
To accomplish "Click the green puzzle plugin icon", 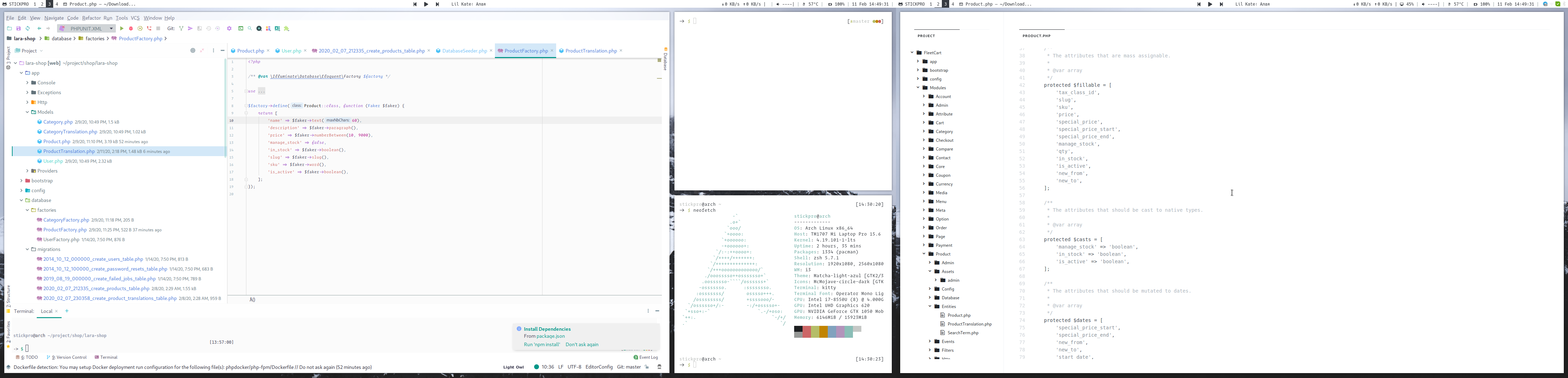I will tap(287, 29).
